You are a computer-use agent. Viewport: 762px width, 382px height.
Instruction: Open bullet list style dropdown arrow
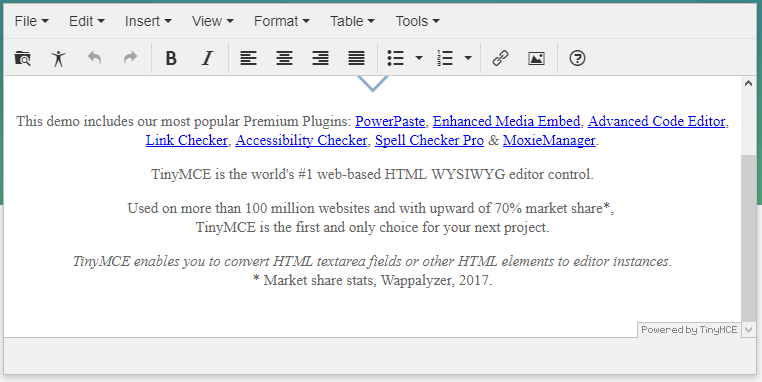(x=419, y=58)
